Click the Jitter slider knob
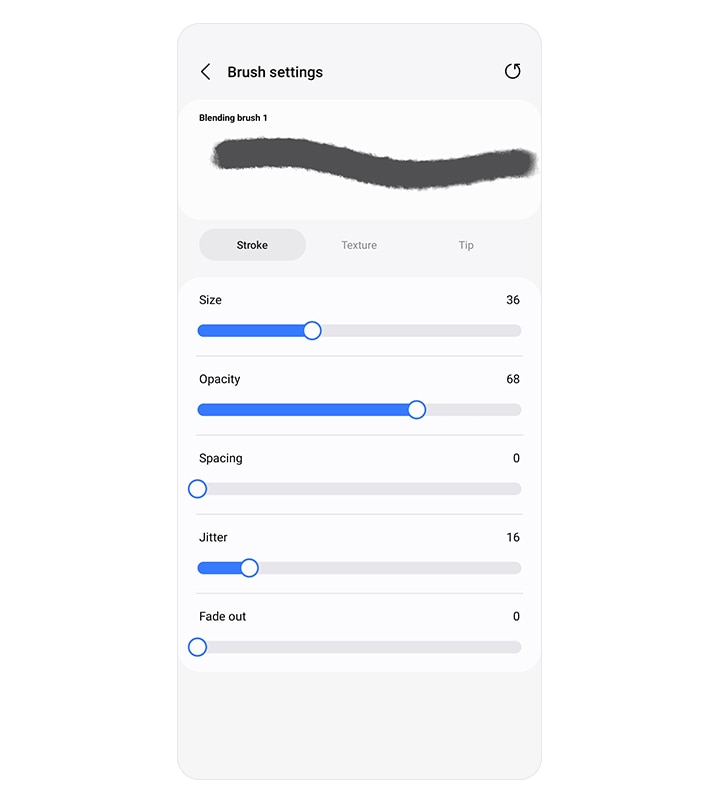720x800 pixels. [x=248, y=568]
